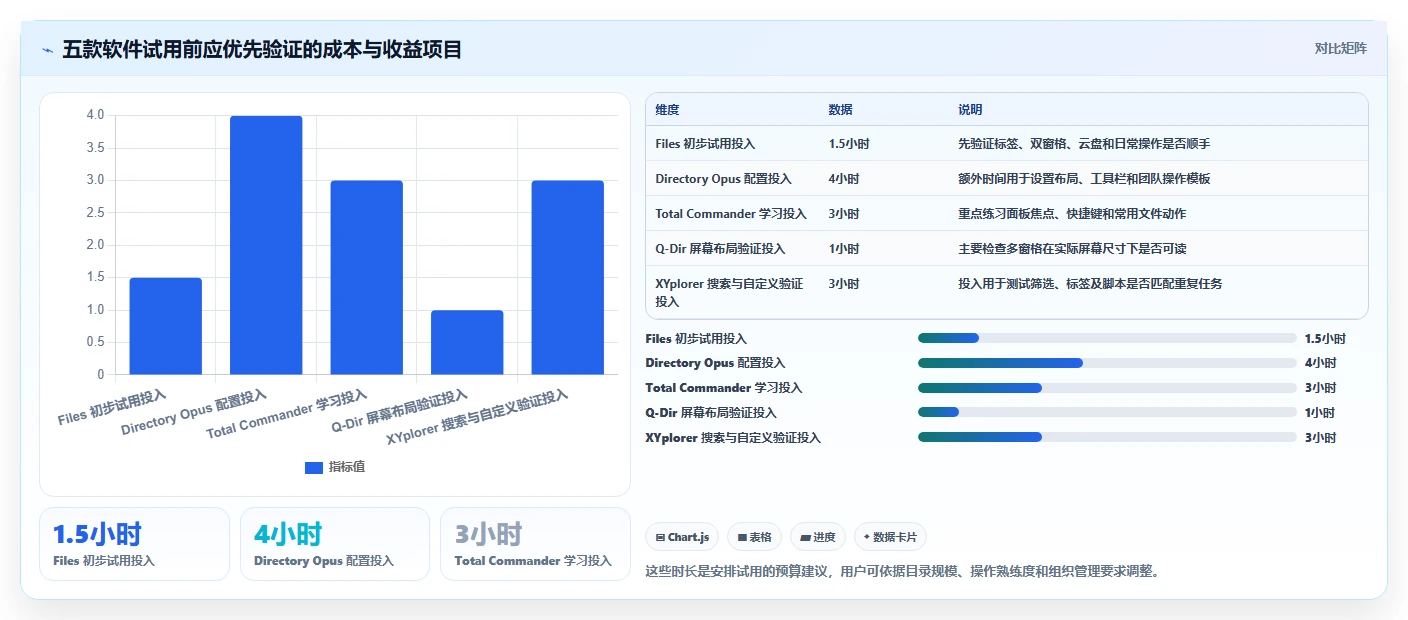1408x620 pixels.
Task: Click the XYplorer 搜索与自定义验证投入 progress bar
Action: 1107,437
